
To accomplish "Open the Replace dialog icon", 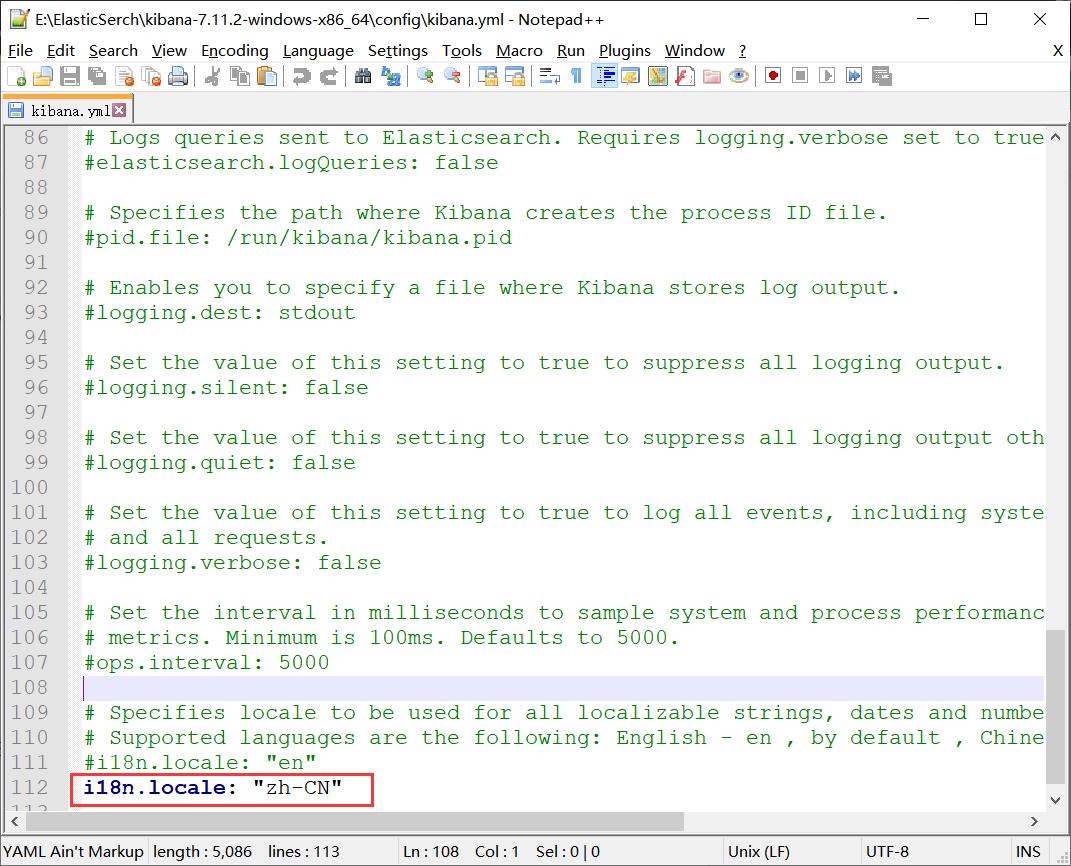I will click(390, 76).
